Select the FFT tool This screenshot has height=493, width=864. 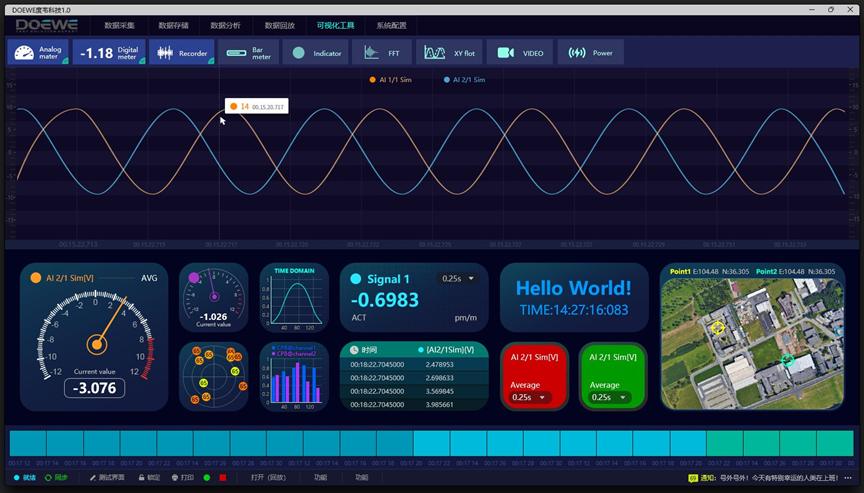click(x=382, y=53)
